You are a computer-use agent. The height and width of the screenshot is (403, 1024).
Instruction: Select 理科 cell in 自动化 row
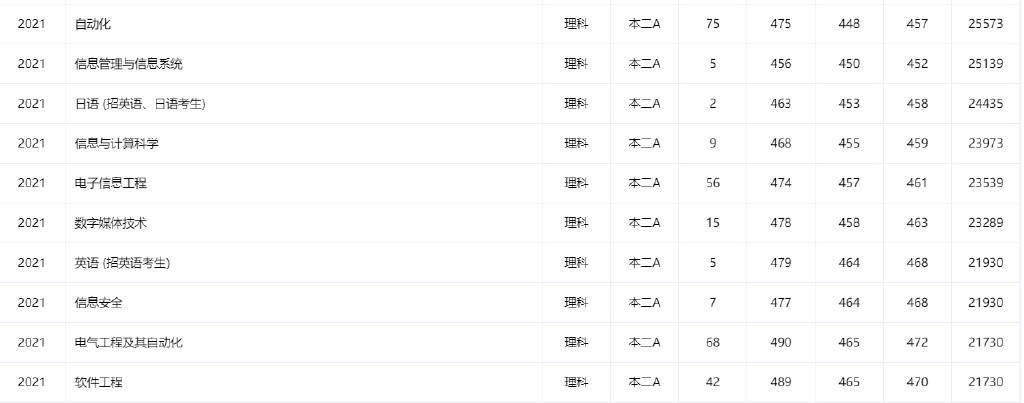click(x=576, y=24)
